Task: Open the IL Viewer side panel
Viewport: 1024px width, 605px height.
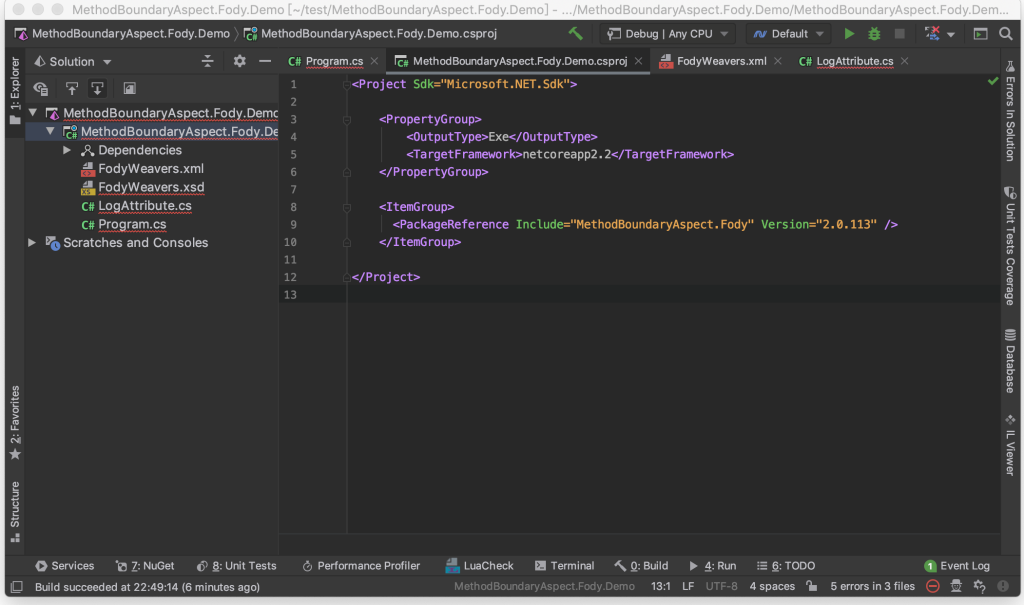Action: pyautogui.click(x=1010, y=446)
